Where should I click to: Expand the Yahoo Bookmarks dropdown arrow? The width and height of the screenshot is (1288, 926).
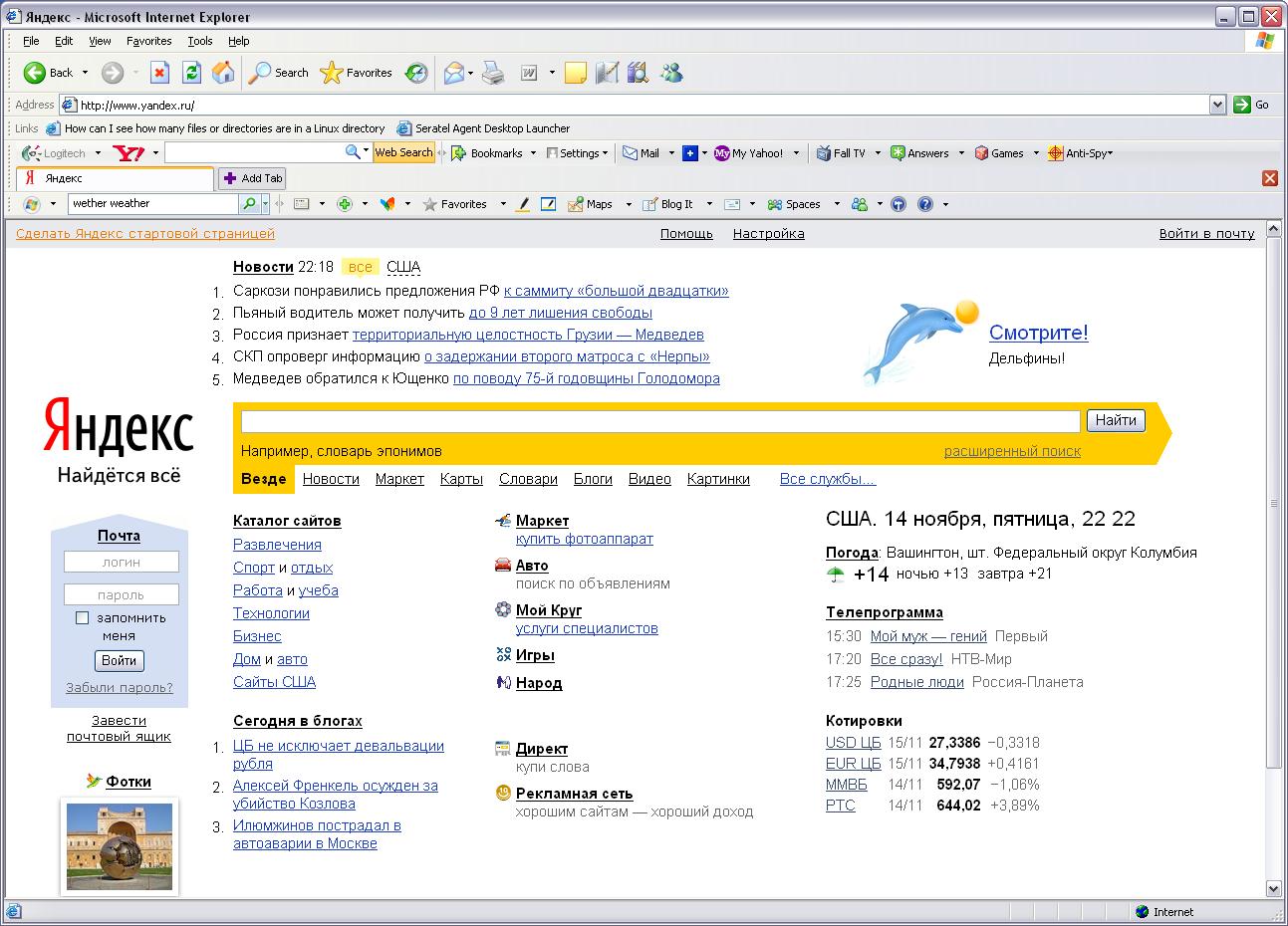coord(533,153)
